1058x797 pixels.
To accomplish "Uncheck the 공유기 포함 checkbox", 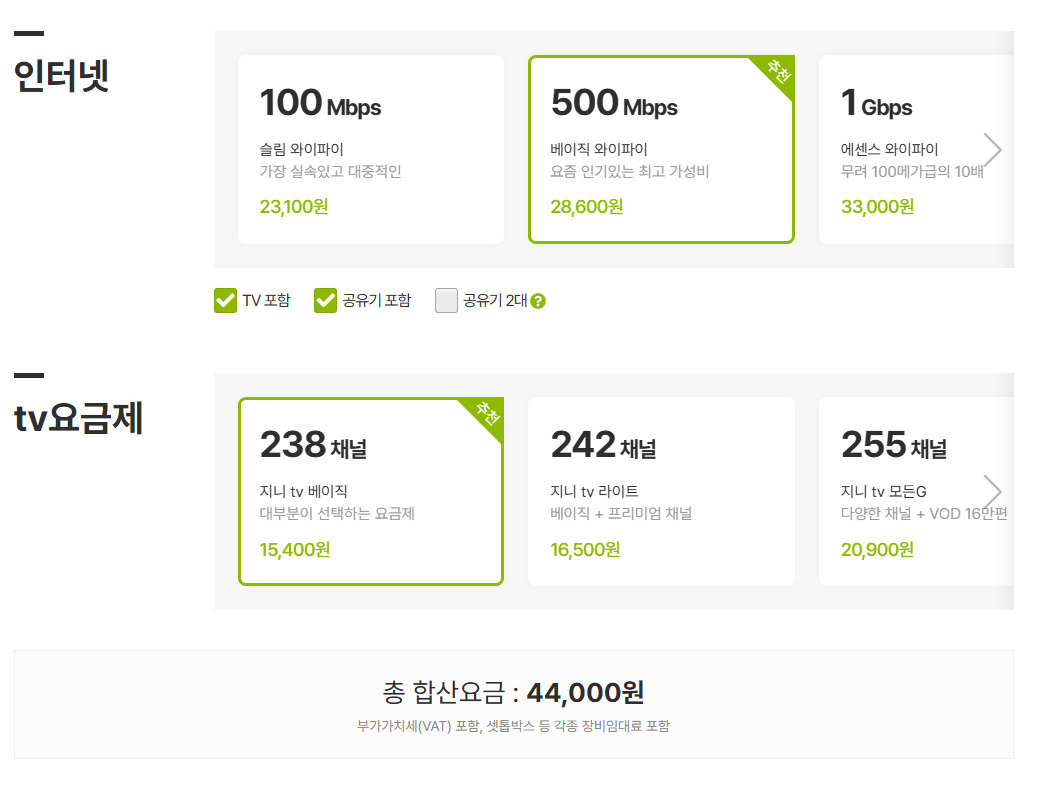I will (x=325, y=300).
